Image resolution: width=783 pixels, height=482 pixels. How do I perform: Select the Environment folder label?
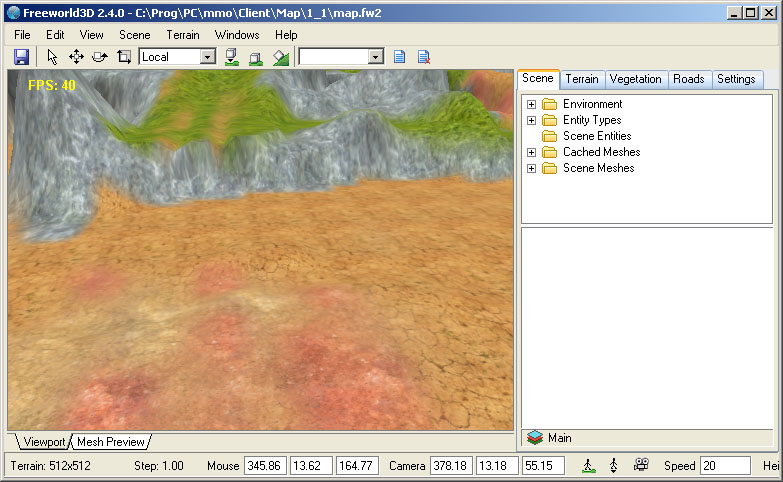click(593, 104)
